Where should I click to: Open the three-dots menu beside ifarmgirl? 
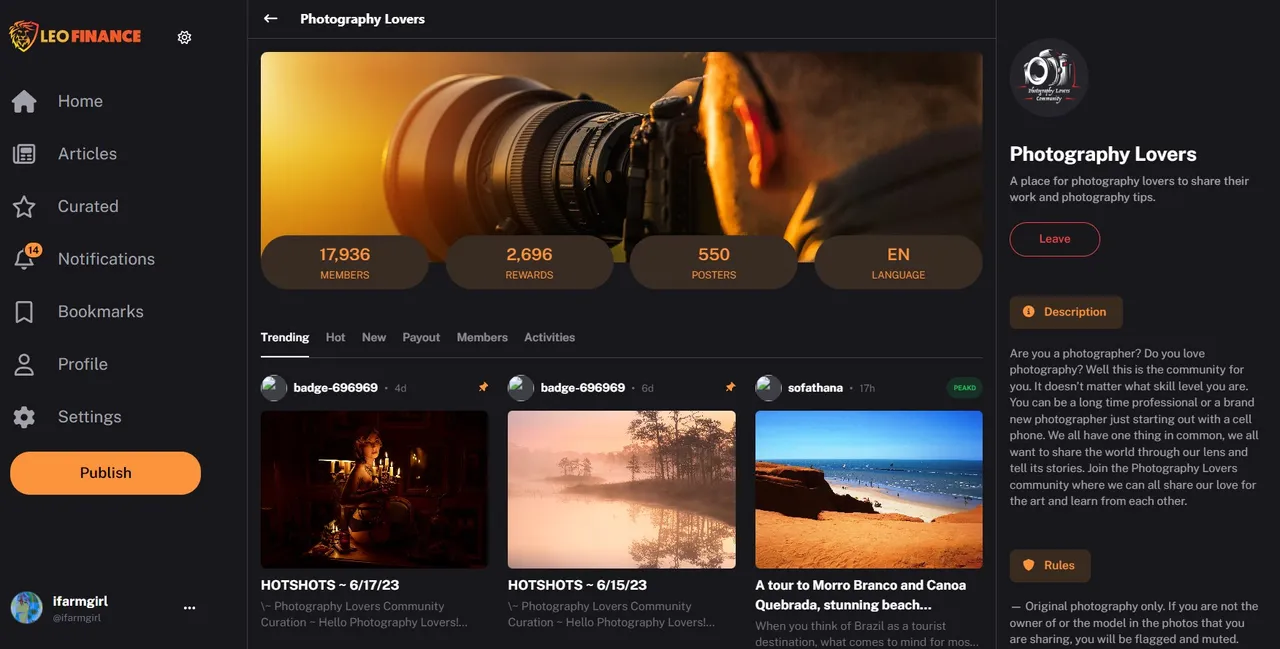pyautogui.click(x=190, y=607)
